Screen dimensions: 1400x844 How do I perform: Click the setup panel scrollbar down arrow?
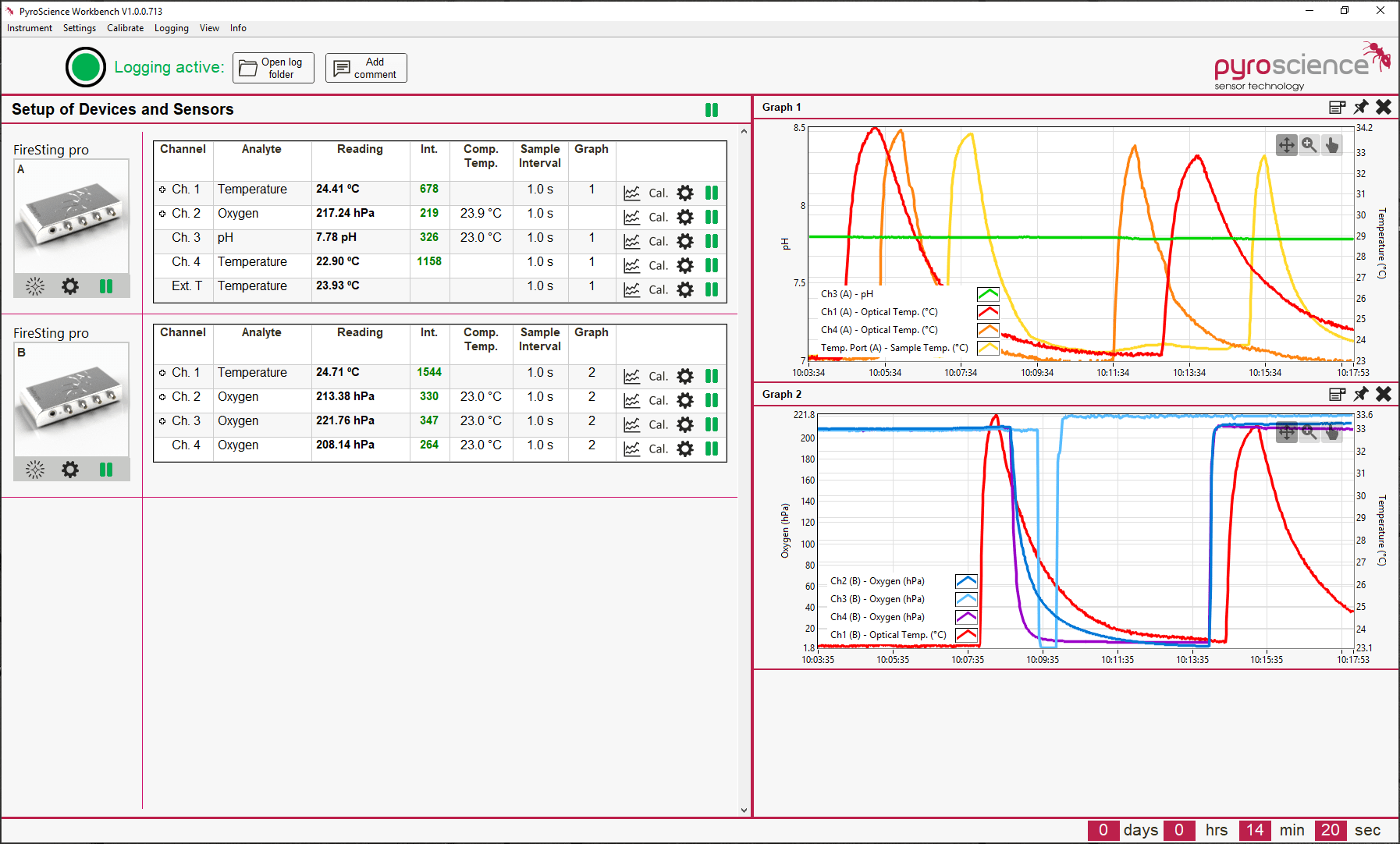coord(744,810)
